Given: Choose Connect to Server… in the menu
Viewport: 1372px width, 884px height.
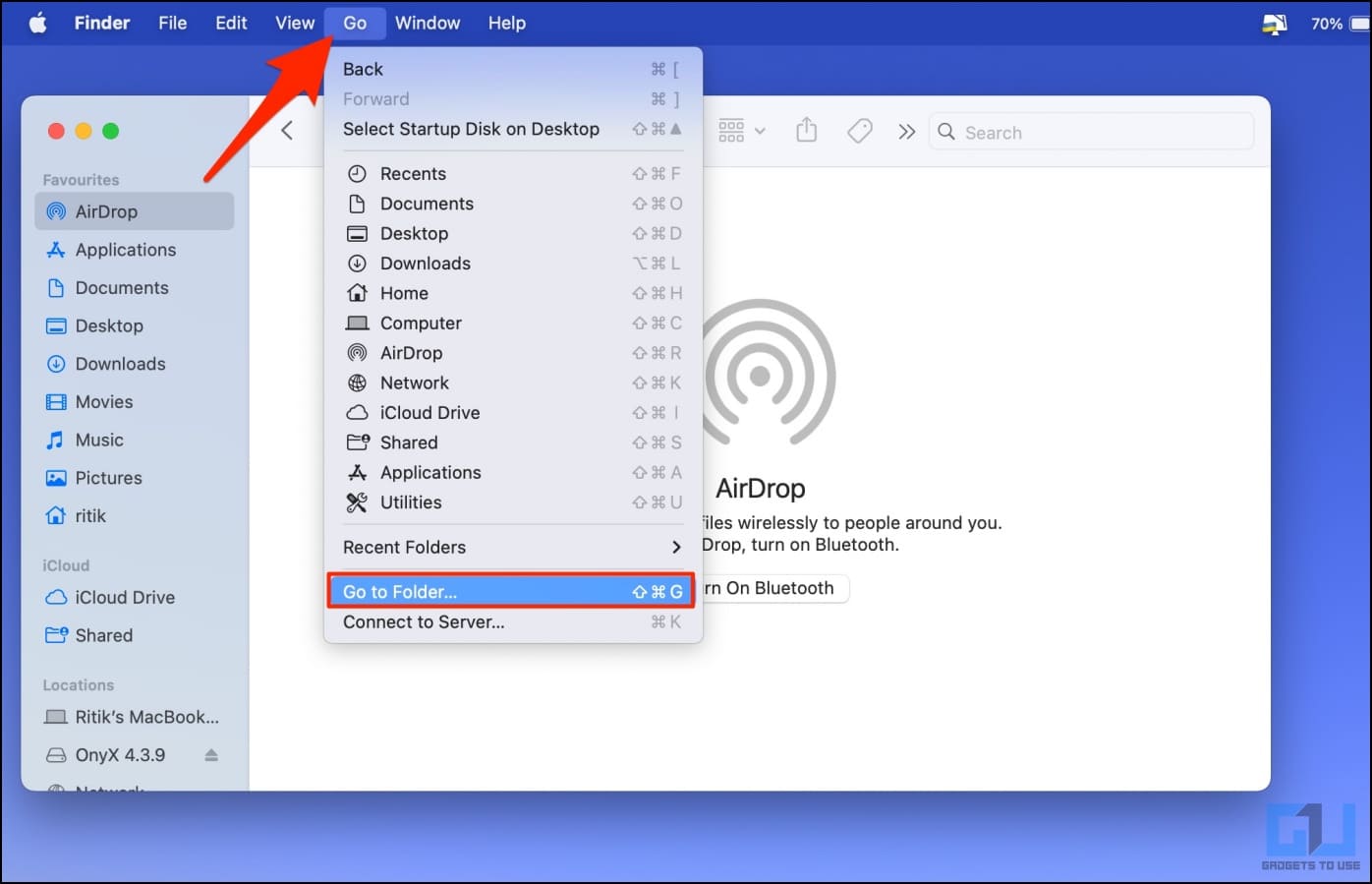Looking at the screenshot, I should (512, 622).
